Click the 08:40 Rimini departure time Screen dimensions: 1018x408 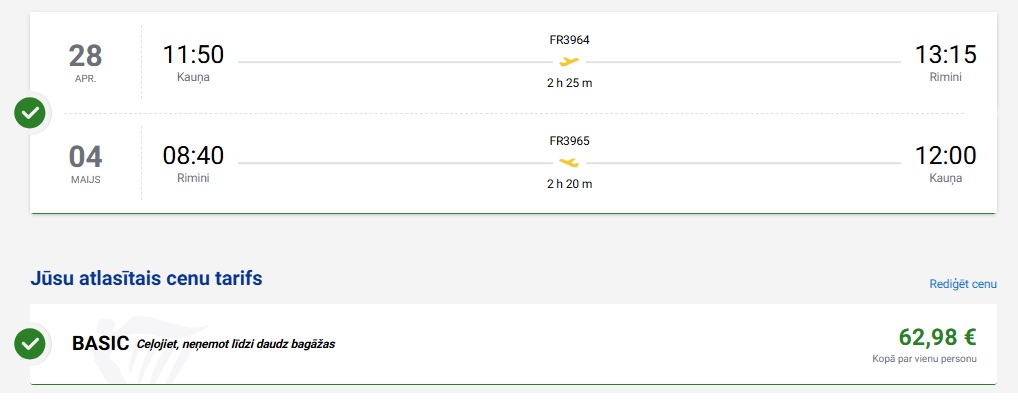(x=193, y=156)
